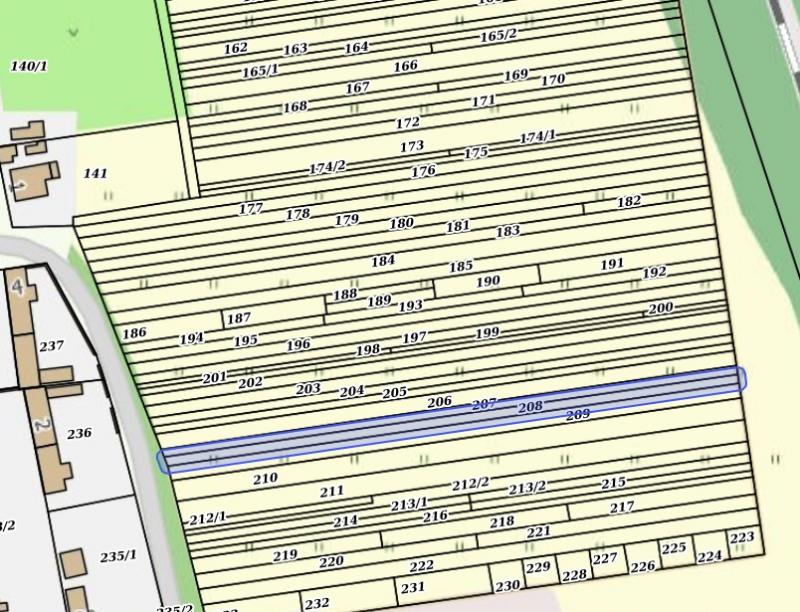Click parcel label 237
The image size is (800, 612).
[52, 346]
